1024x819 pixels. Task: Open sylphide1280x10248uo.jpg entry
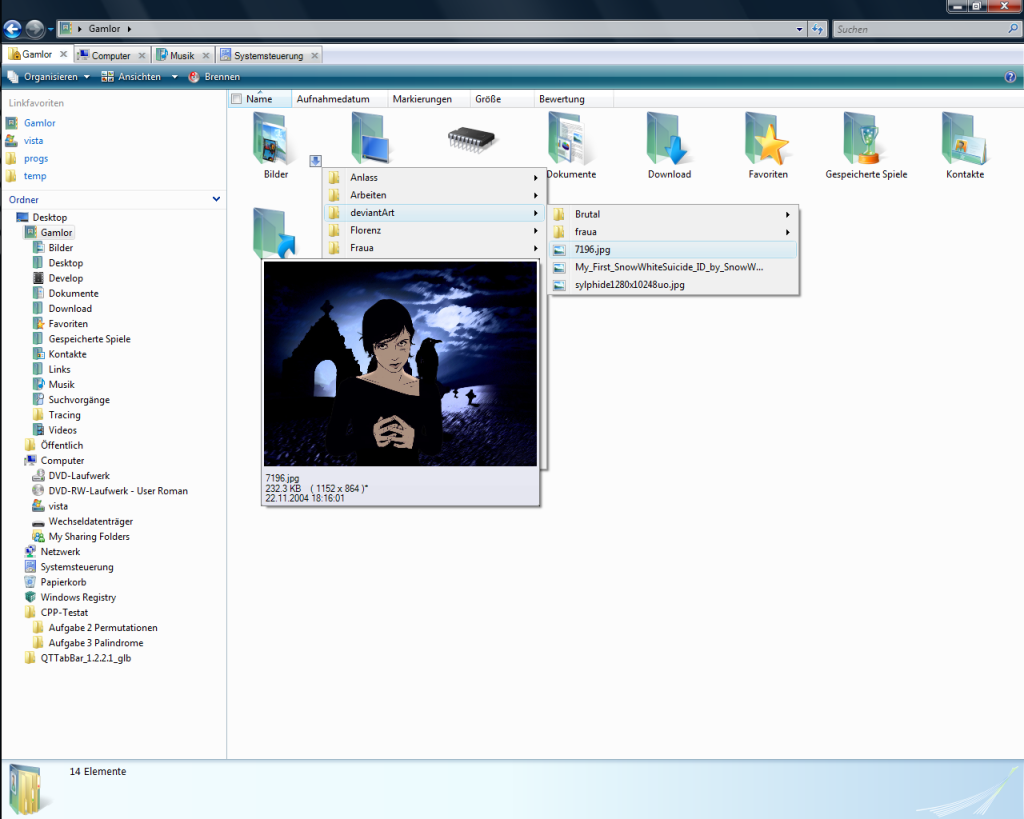673,285
